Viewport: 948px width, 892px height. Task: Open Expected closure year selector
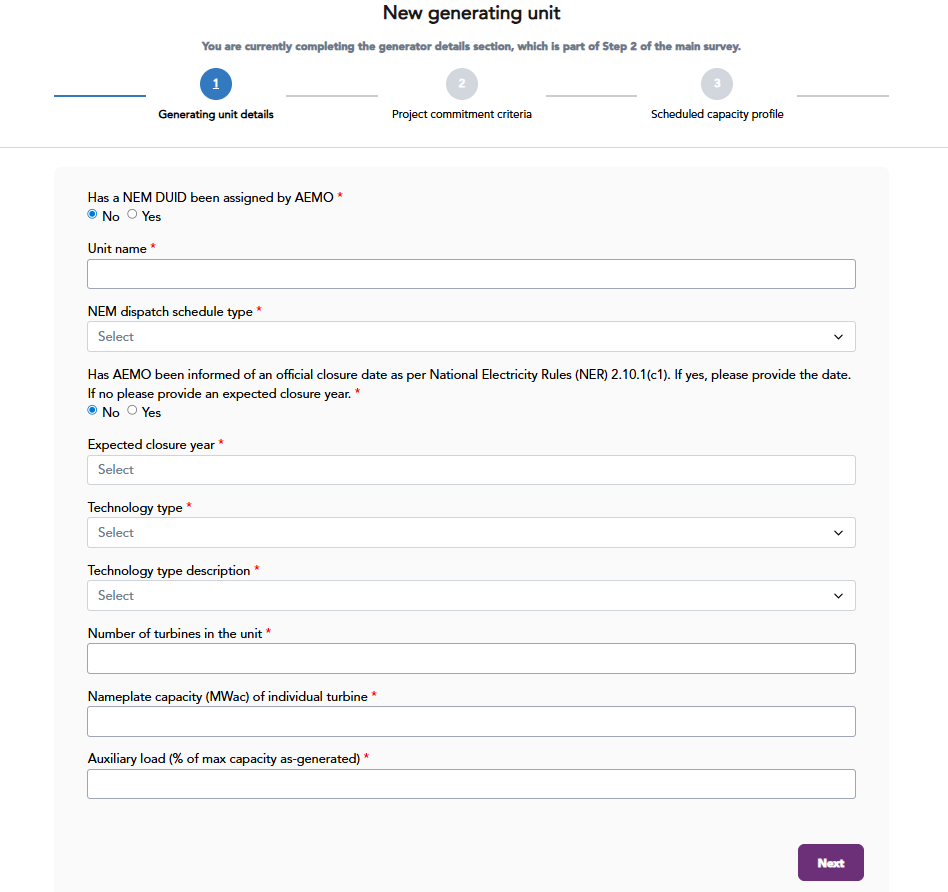click(x=471, y=470)
